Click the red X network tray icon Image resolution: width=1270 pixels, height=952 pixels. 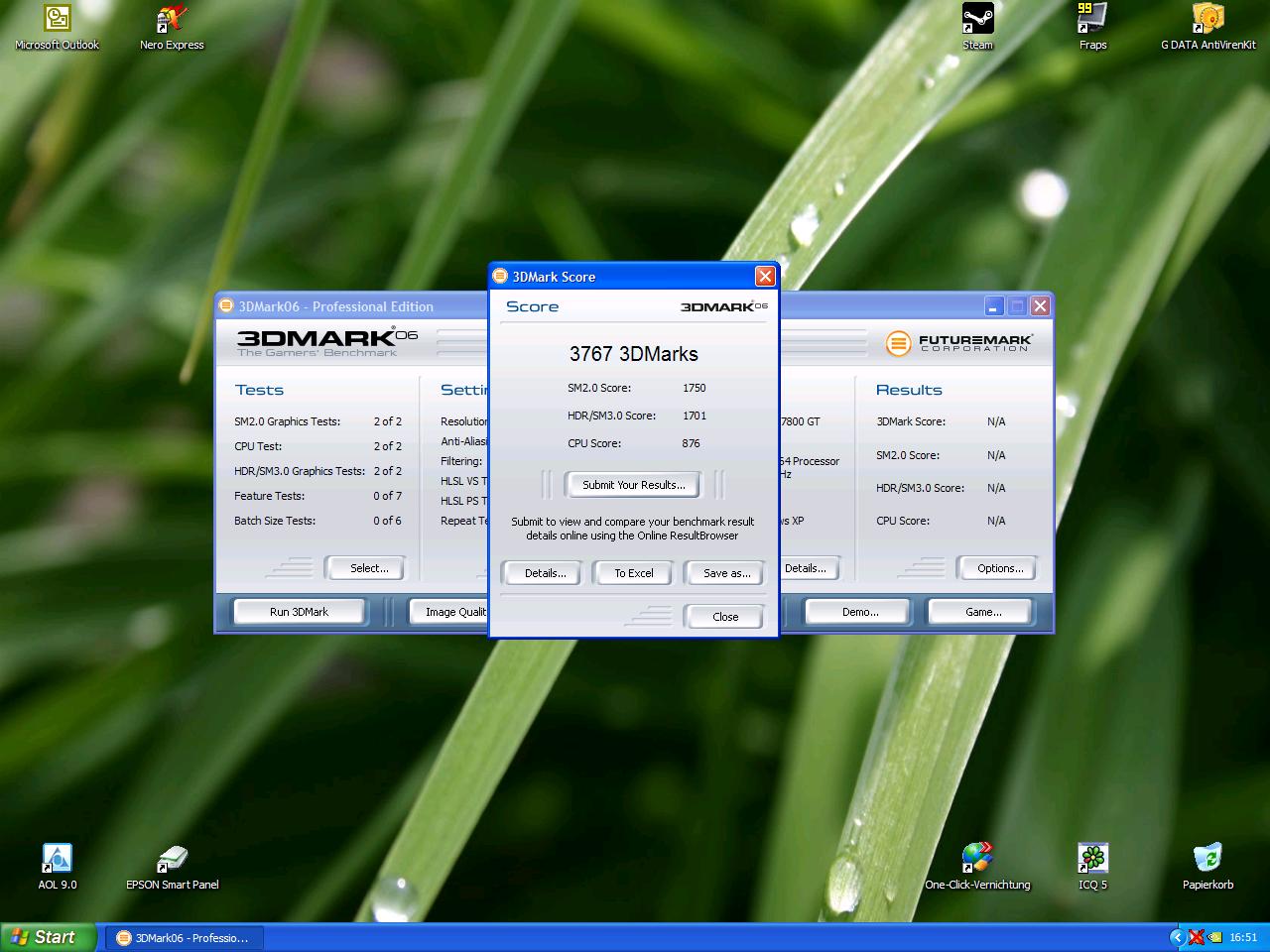click(x=1197, y=937)
